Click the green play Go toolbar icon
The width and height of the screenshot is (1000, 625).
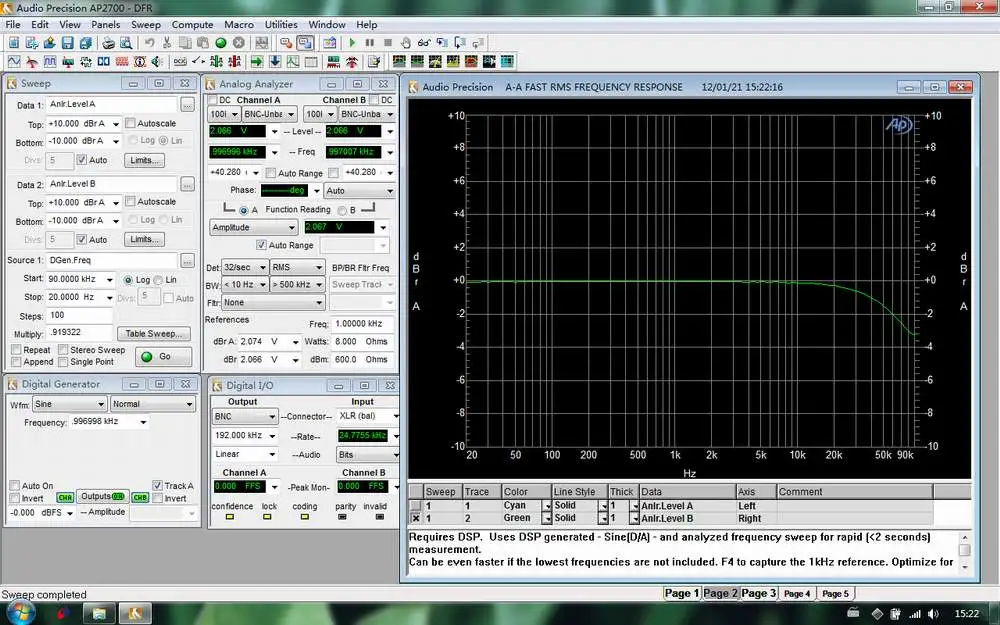point(352,43)
